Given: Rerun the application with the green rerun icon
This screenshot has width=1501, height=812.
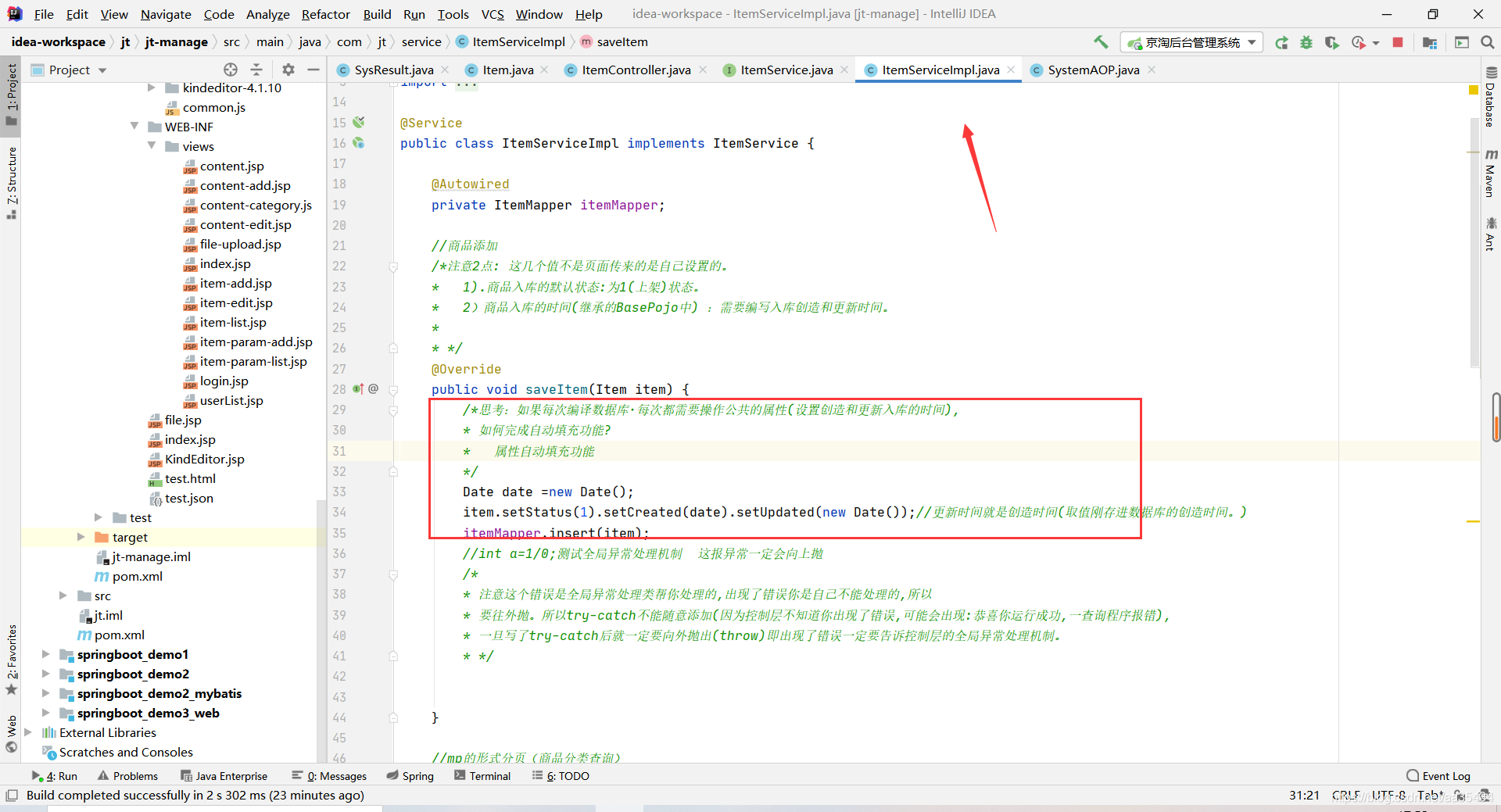Looking at the screenshot, I should [x=1281, y=42].
